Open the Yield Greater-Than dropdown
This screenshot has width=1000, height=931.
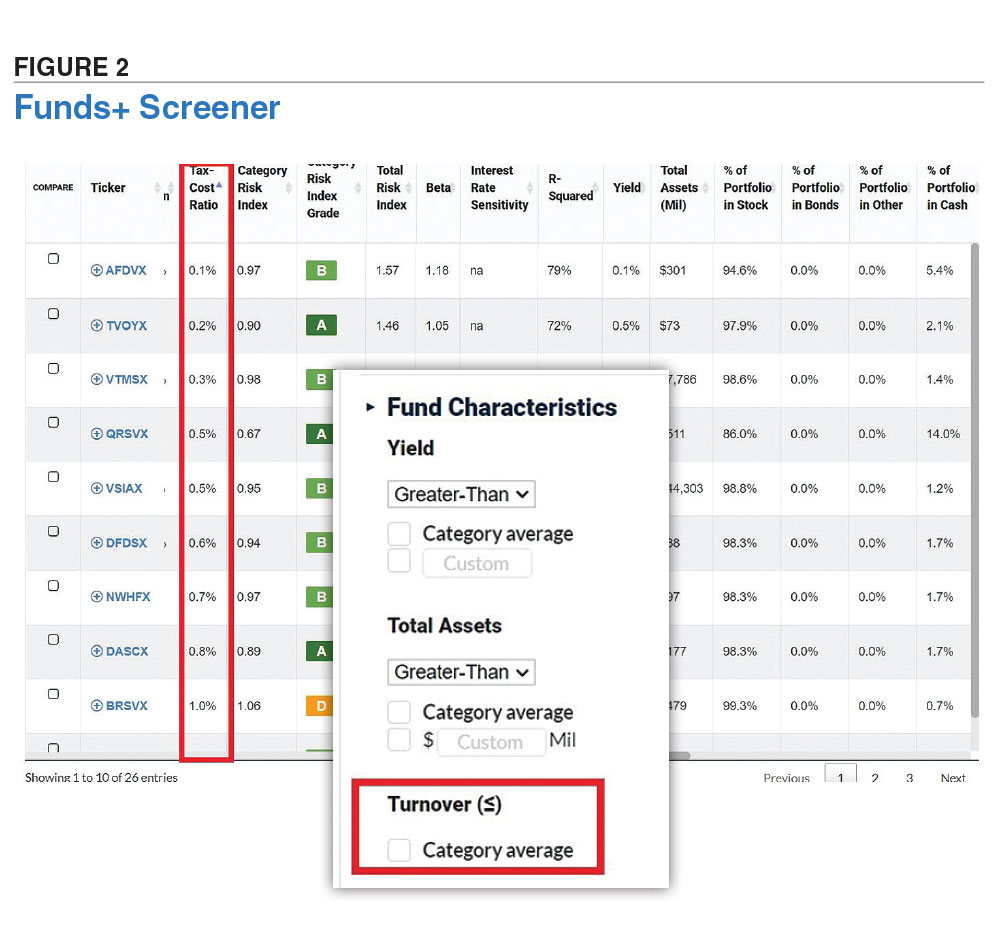pos(461,494)
